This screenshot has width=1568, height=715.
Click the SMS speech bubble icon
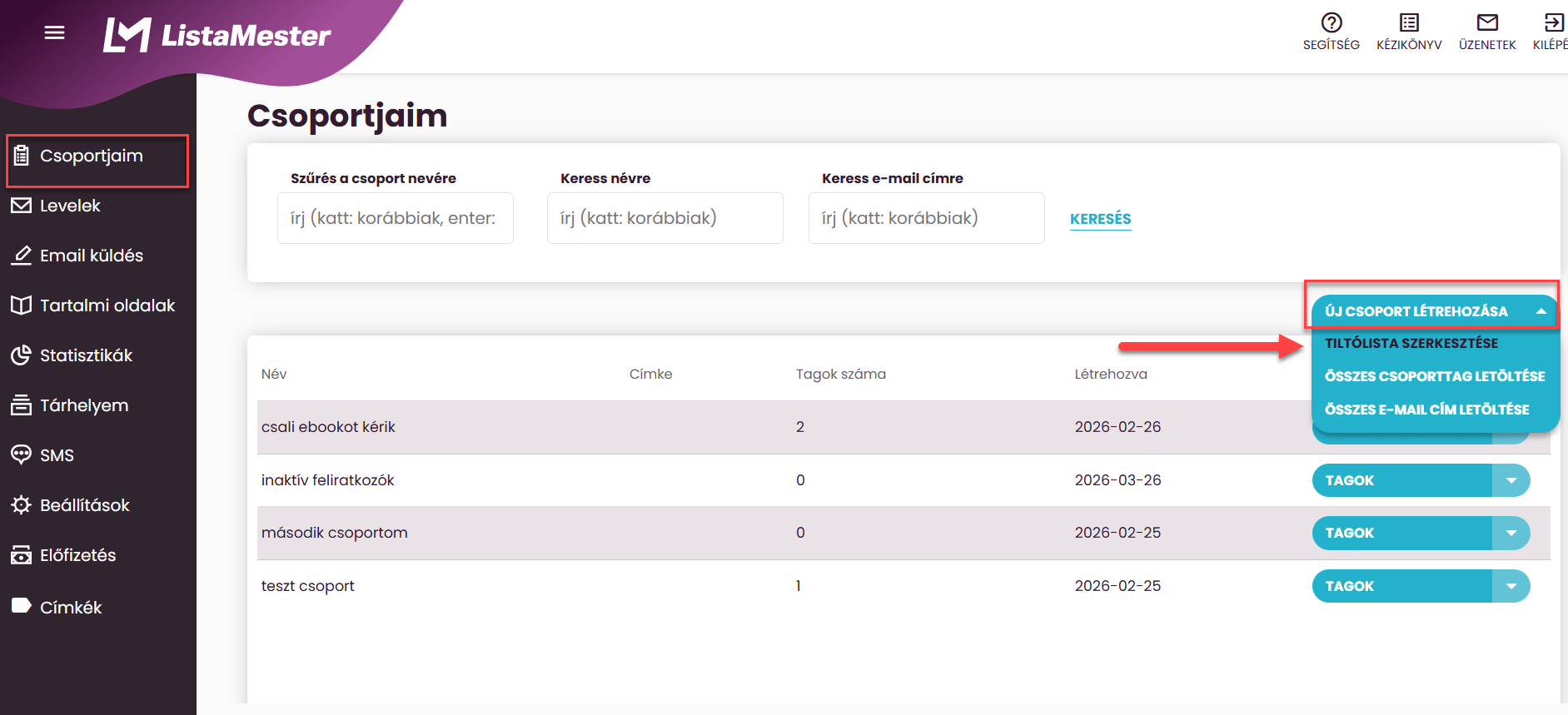[x=21, y=454]
